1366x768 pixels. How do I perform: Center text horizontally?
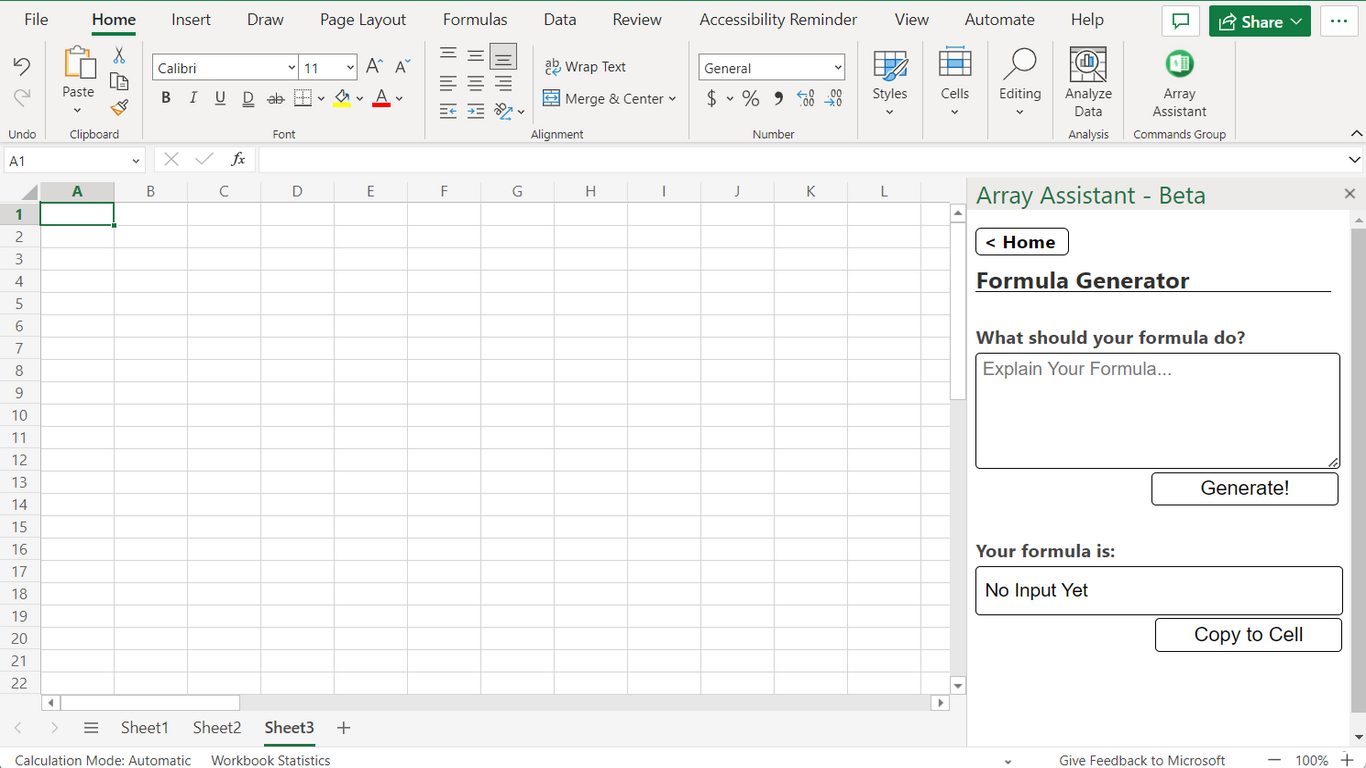[476, 84]
